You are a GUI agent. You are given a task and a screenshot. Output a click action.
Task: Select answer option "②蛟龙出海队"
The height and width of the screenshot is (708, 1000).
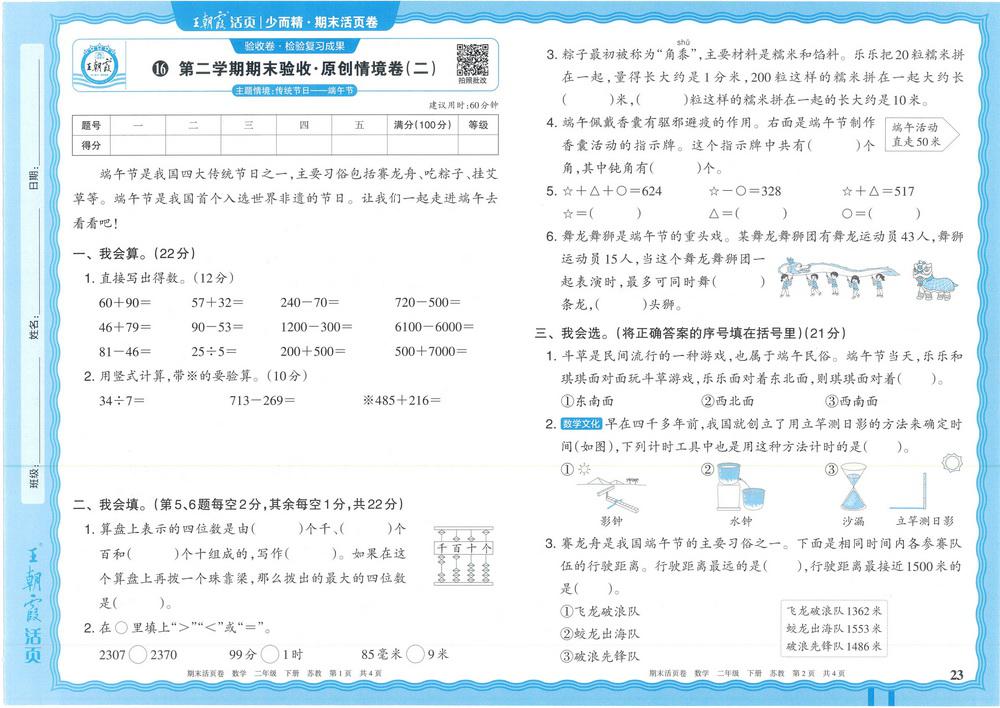click(x=599, y=634)
